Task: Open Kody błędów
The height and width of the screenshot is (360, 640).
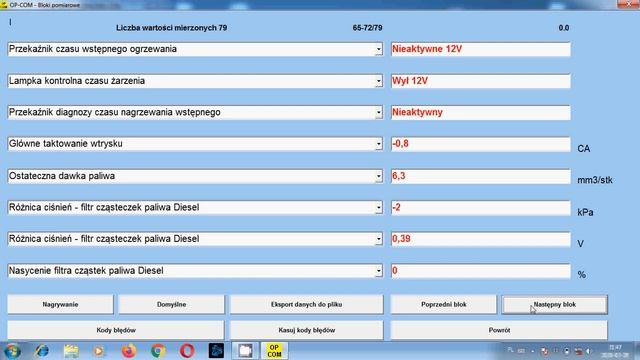Action: (116, 330)
